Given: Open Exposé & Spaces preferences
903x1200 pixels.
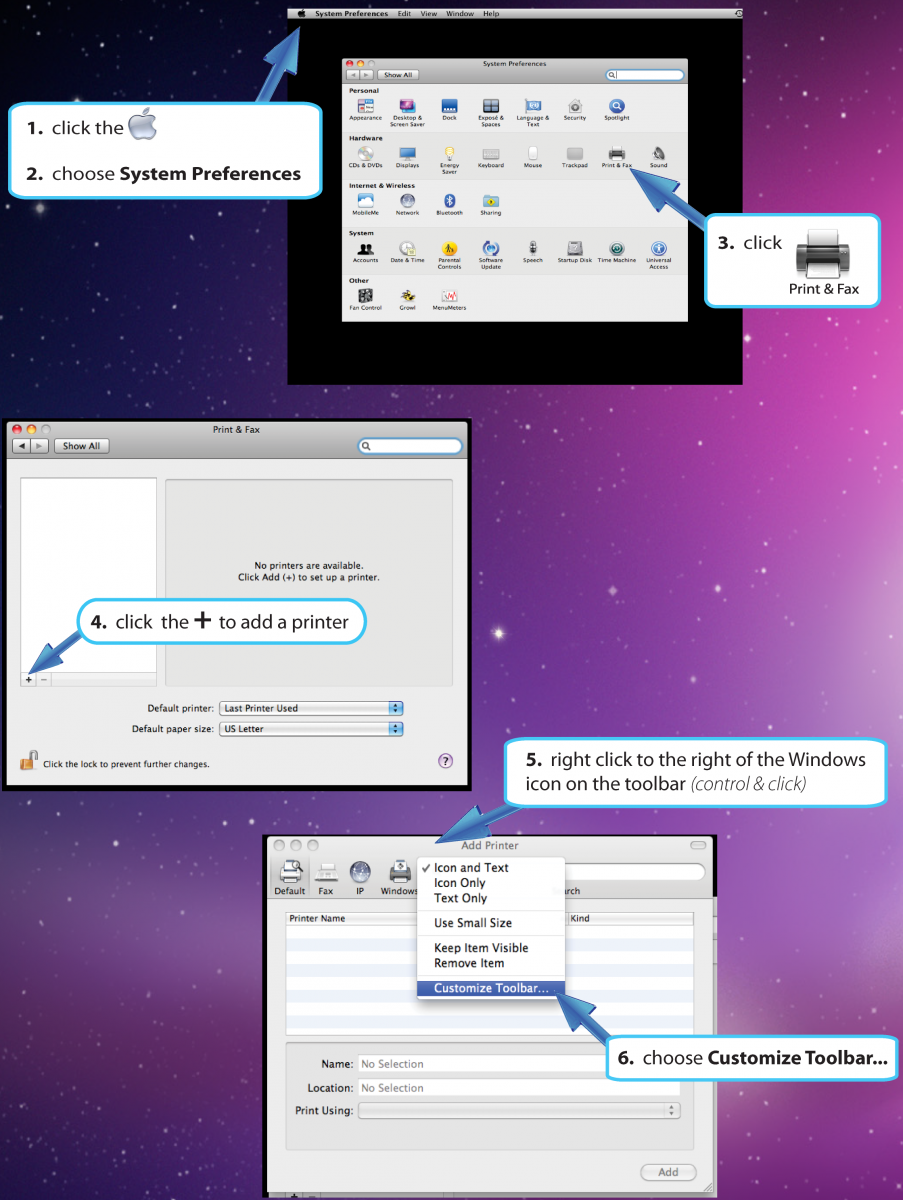Looking at the screenshot, I should click(x=490, y=113).
